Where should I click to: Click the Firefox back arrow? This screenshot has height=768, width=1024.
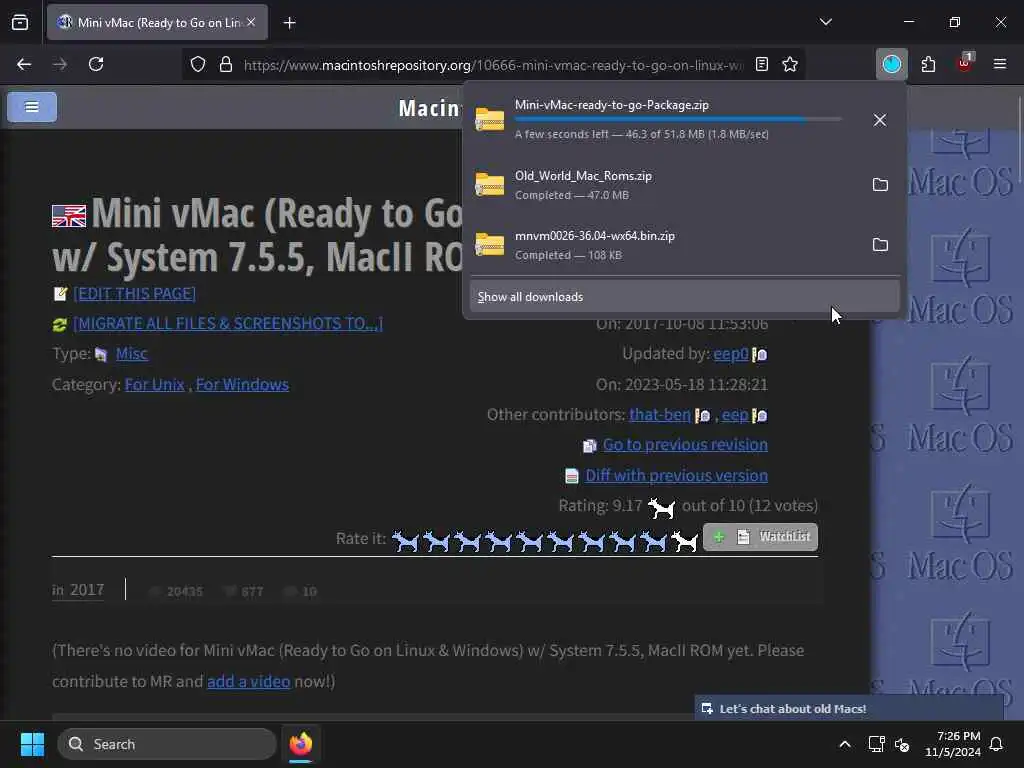click(24, 64)
